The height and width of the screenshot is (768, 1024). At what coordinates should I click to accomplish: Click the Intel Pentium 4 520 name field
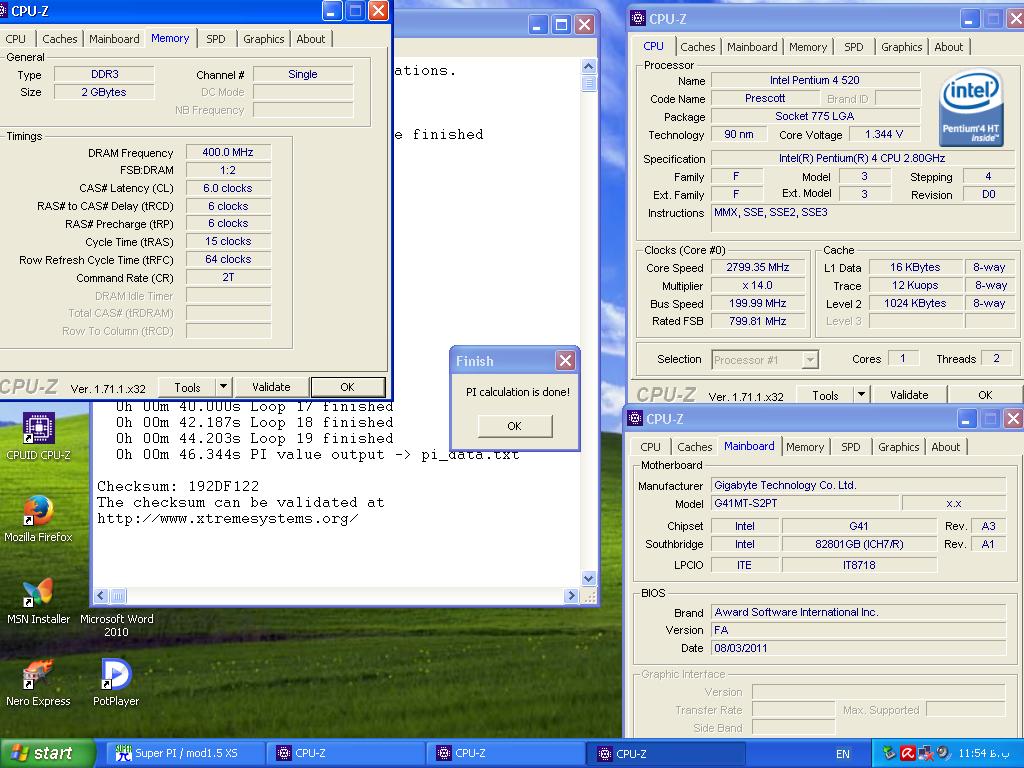pos(815,80)
